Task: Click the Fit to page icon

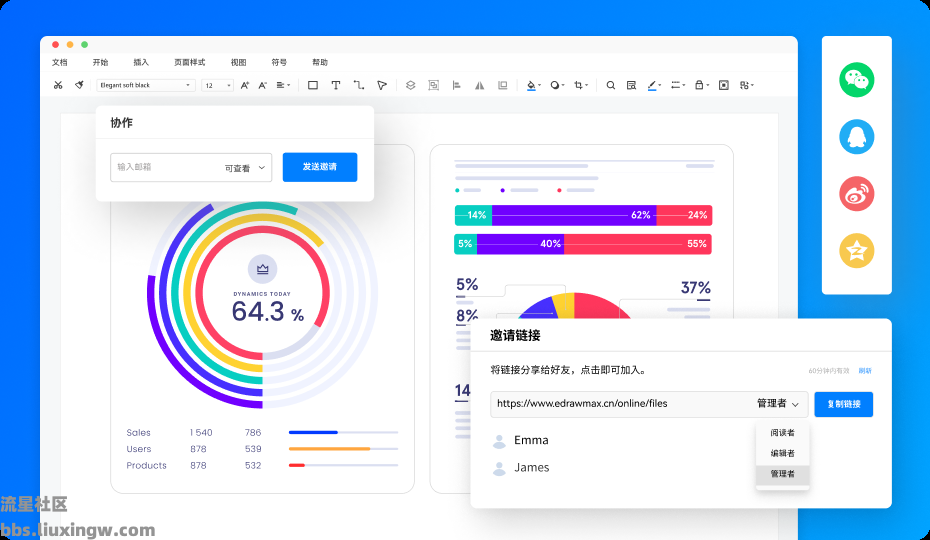Action: pos(724,85)
